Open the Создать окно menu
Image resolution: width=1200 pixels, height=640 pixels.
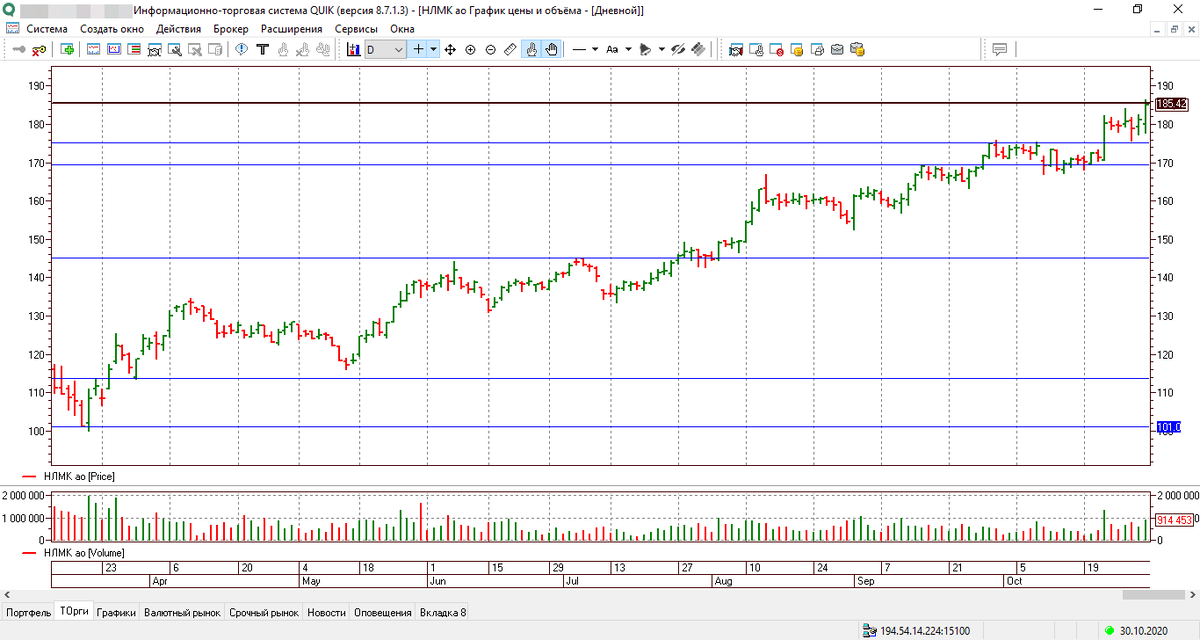click(112, 29)
